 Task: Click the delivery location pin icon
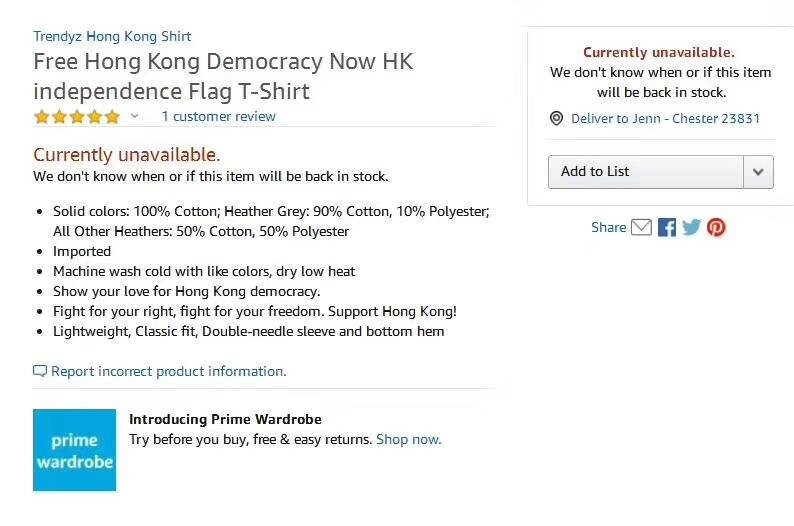556,118
